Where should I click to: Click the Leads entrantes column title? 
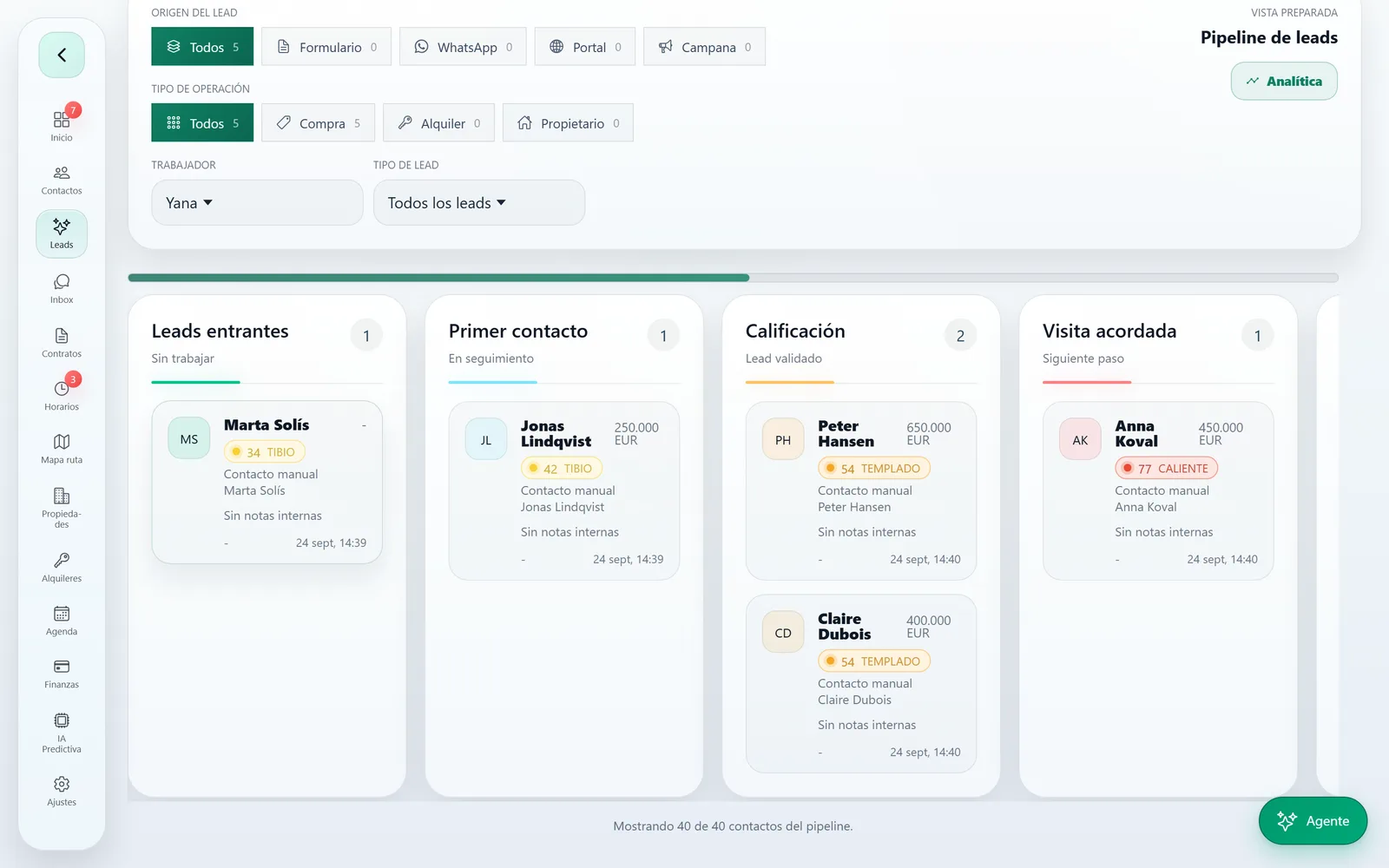220,332
